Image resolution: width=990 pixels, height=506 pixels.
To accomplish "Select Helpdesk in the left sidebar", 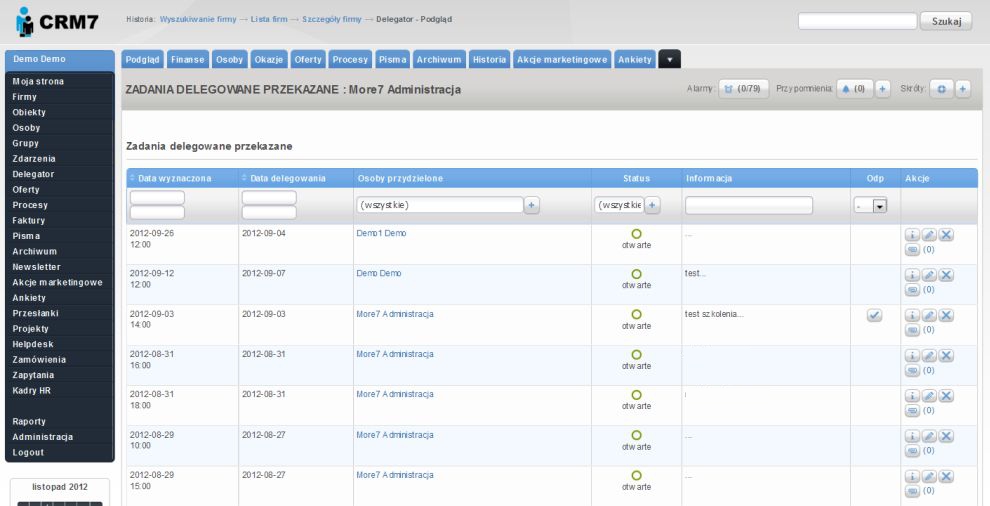I will click(x=33, y=344).
